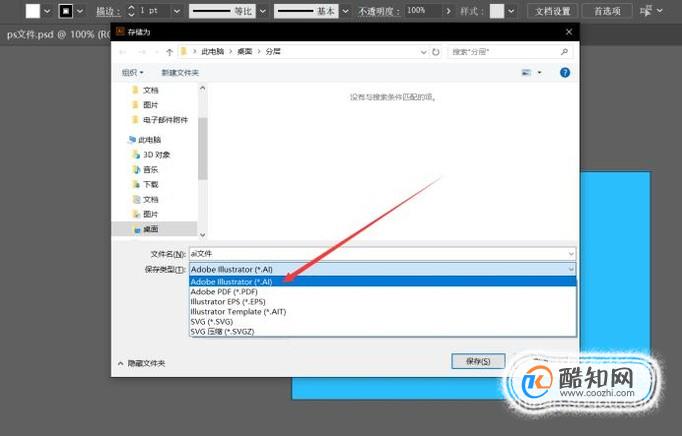Go up one folder level
The height and width of the screenshot is (436, 682).
click(x=170, y=52)
